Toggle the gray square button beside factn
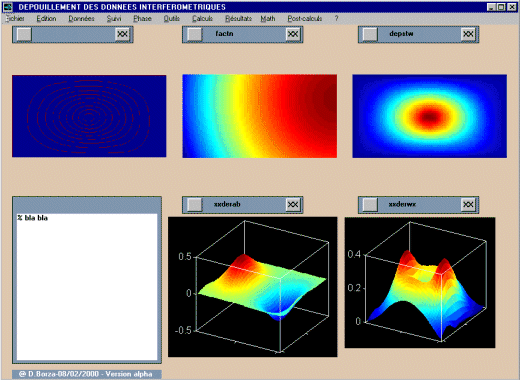This screenshot has width=520, height=380. coord(194,34)
